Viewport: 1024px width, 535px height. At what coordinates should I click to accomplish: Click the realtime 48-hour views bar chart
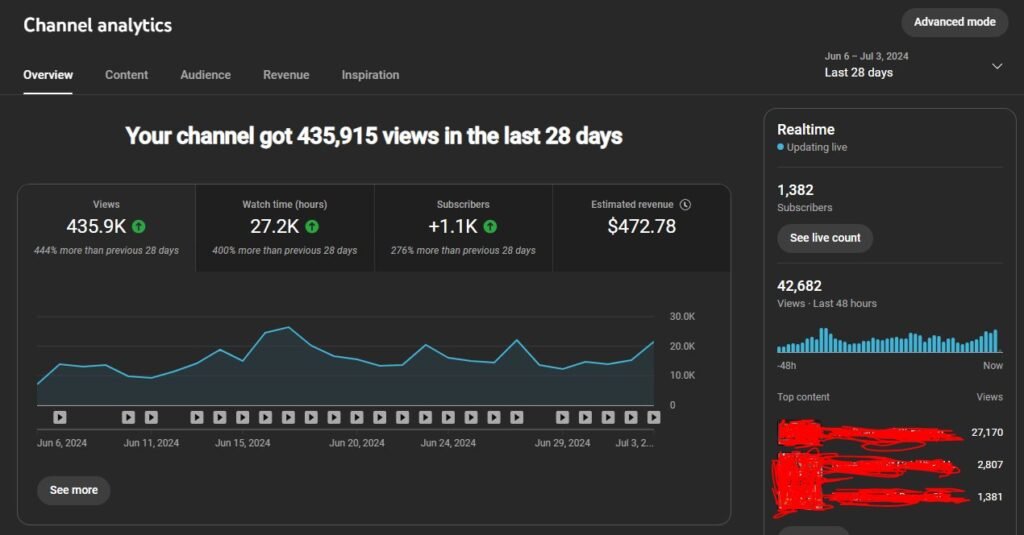coord(888,341)
